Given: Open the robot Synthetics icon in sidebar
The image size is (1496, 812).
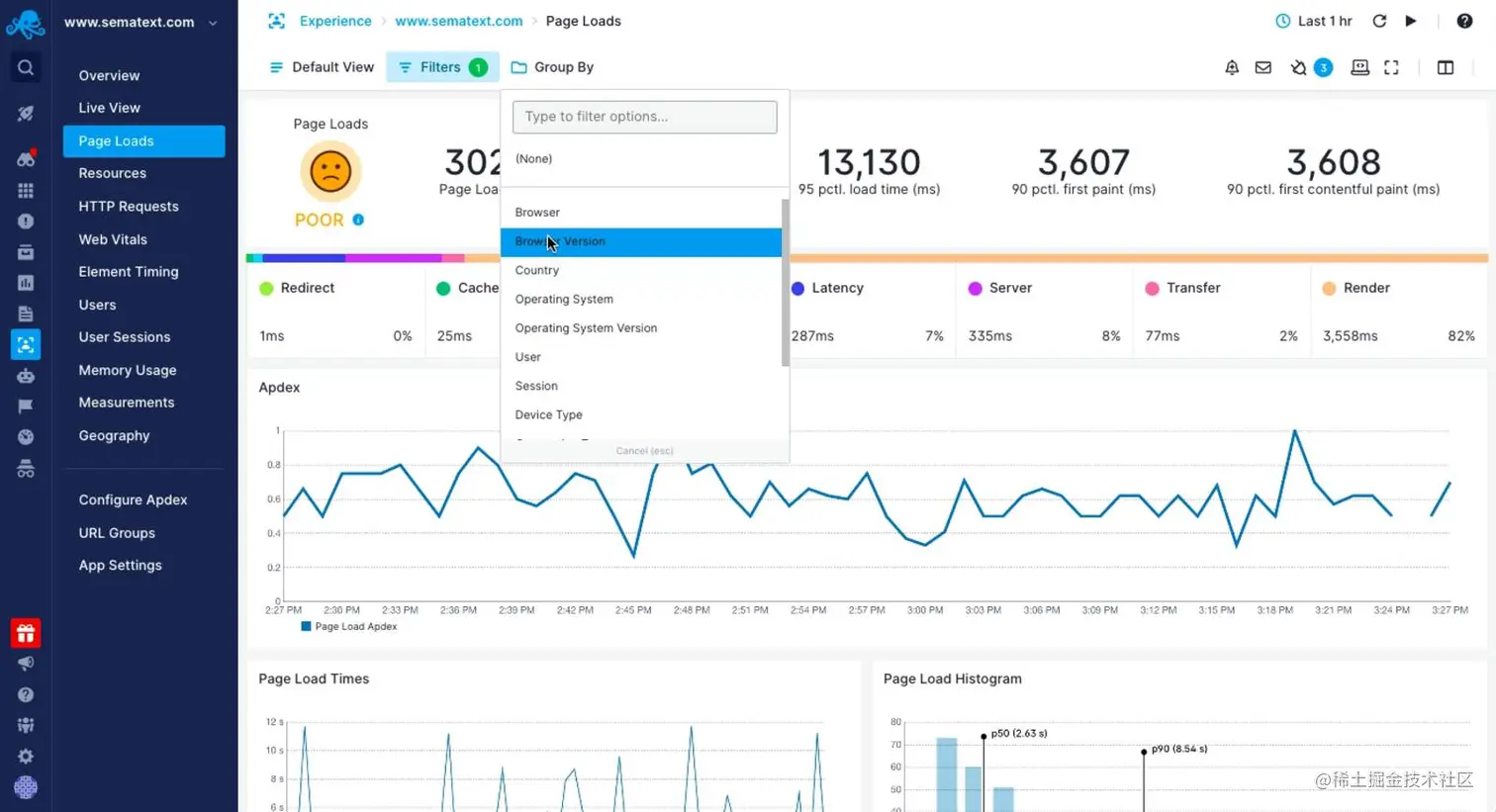Looking at the screenshot, I should click(26, 376).
